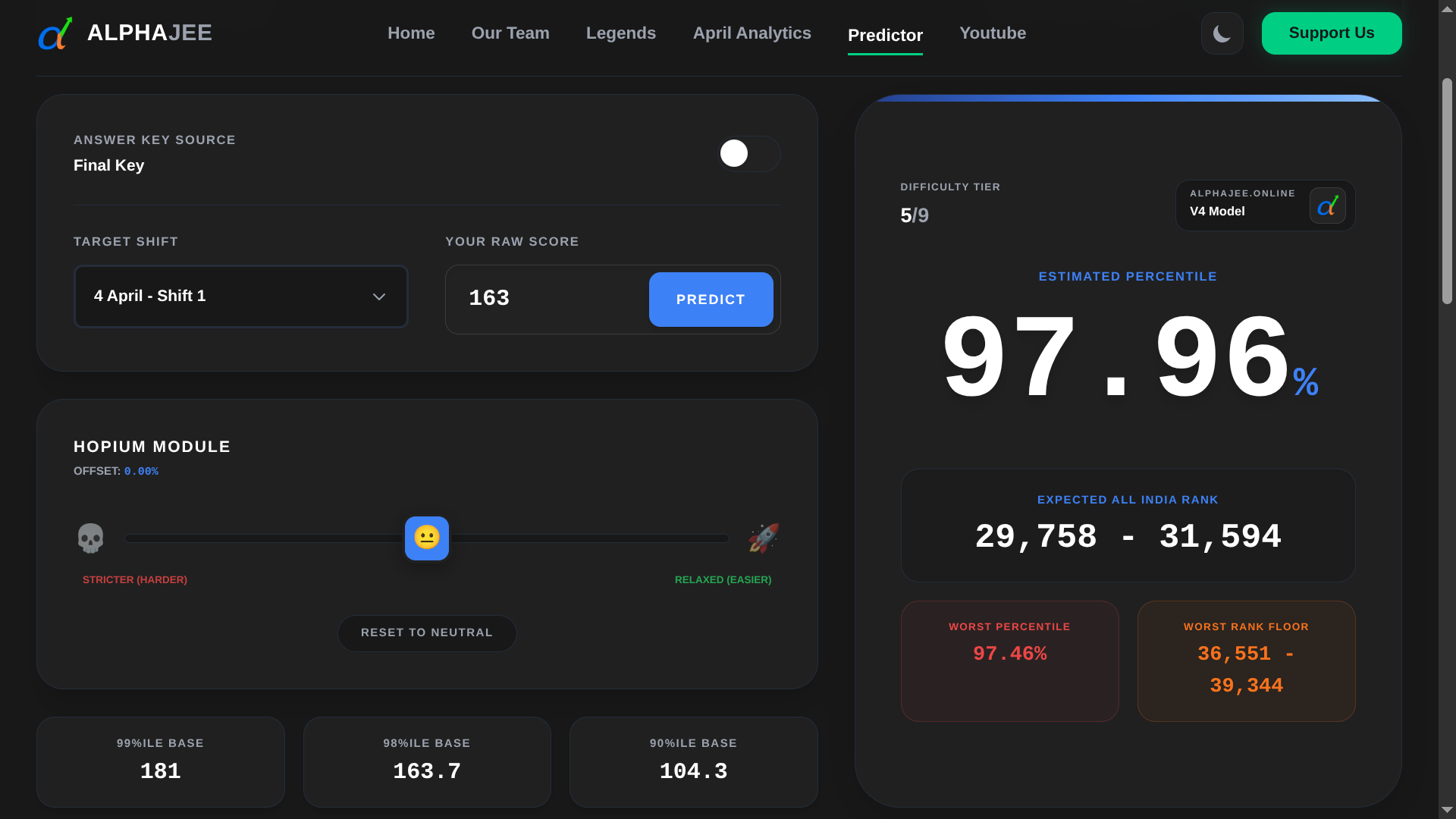
Task: Click the V4 Model alpha logo badge
Action: click(x=1327, y=206)
